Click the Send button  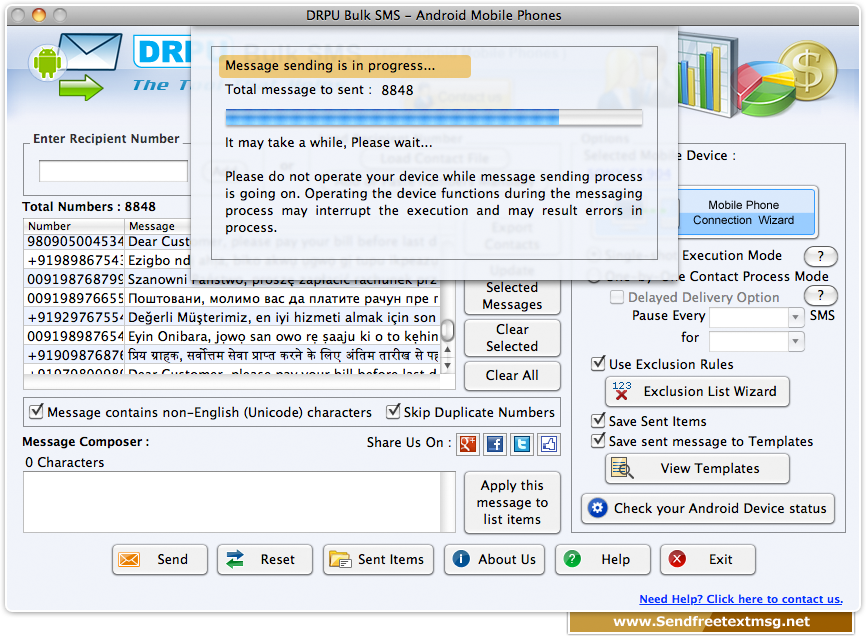(x=160, y=559)
